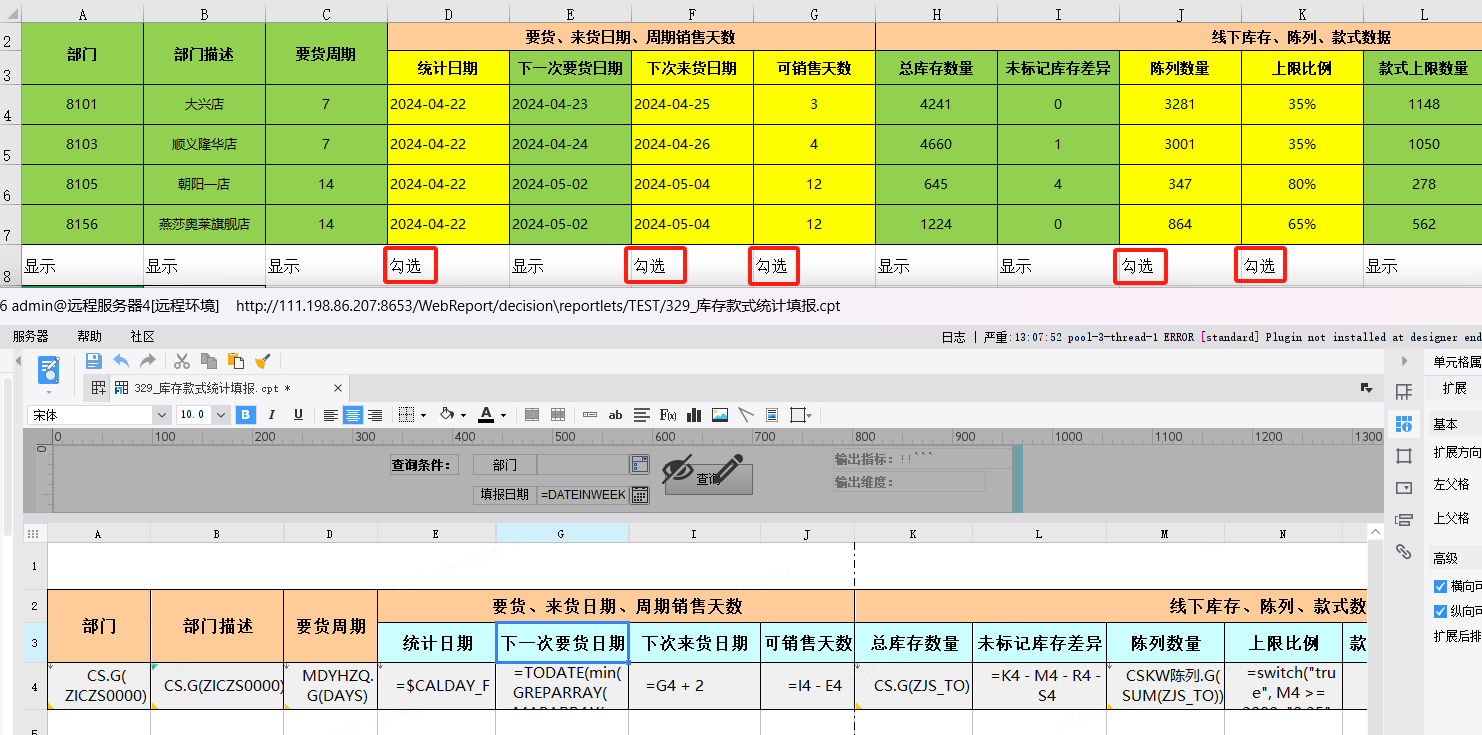
Task: Redo the last undone action
Action: tap(147, 361)
